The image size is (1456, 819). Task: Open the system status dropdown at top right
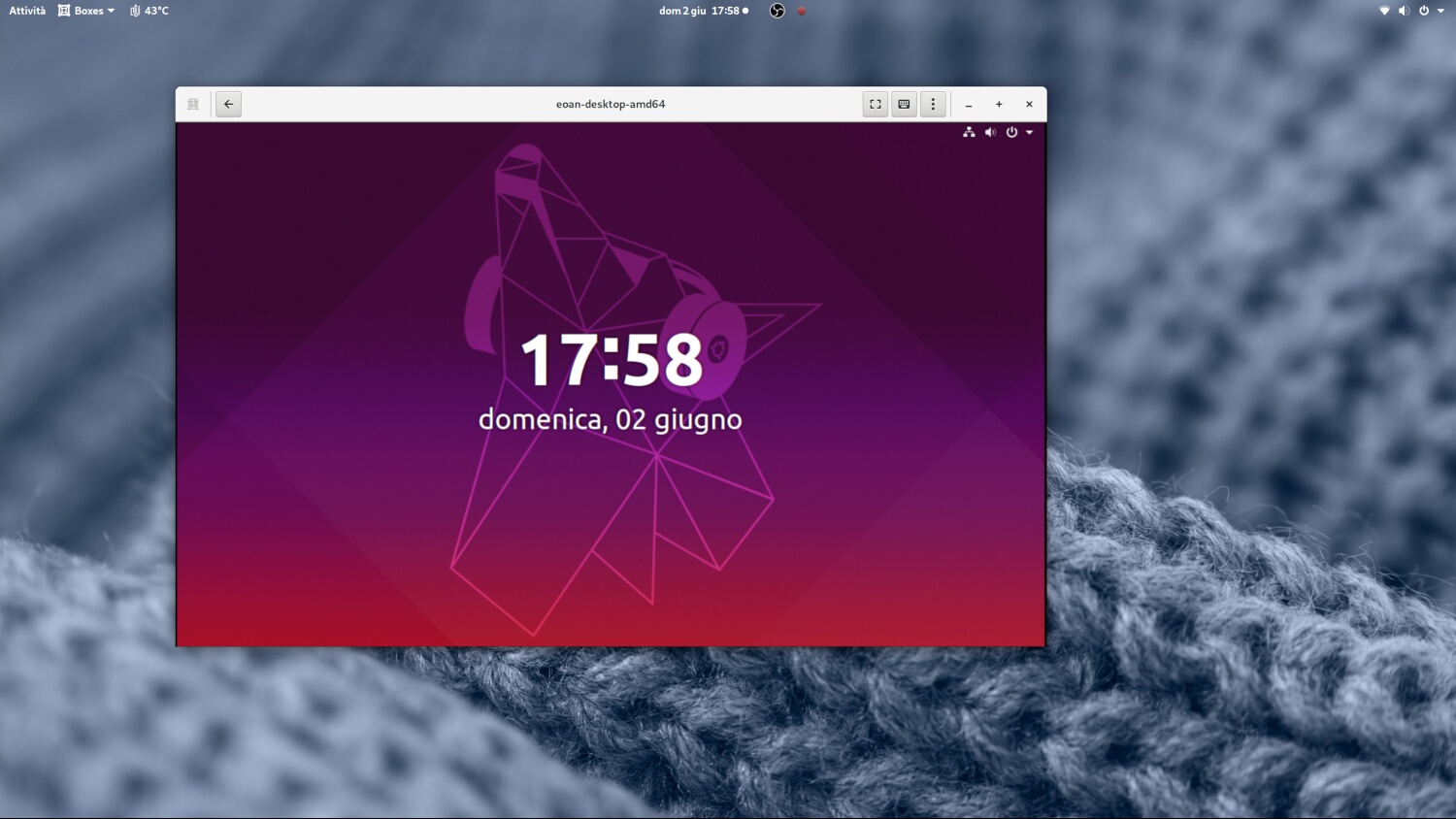click(x=1440, y=11)
